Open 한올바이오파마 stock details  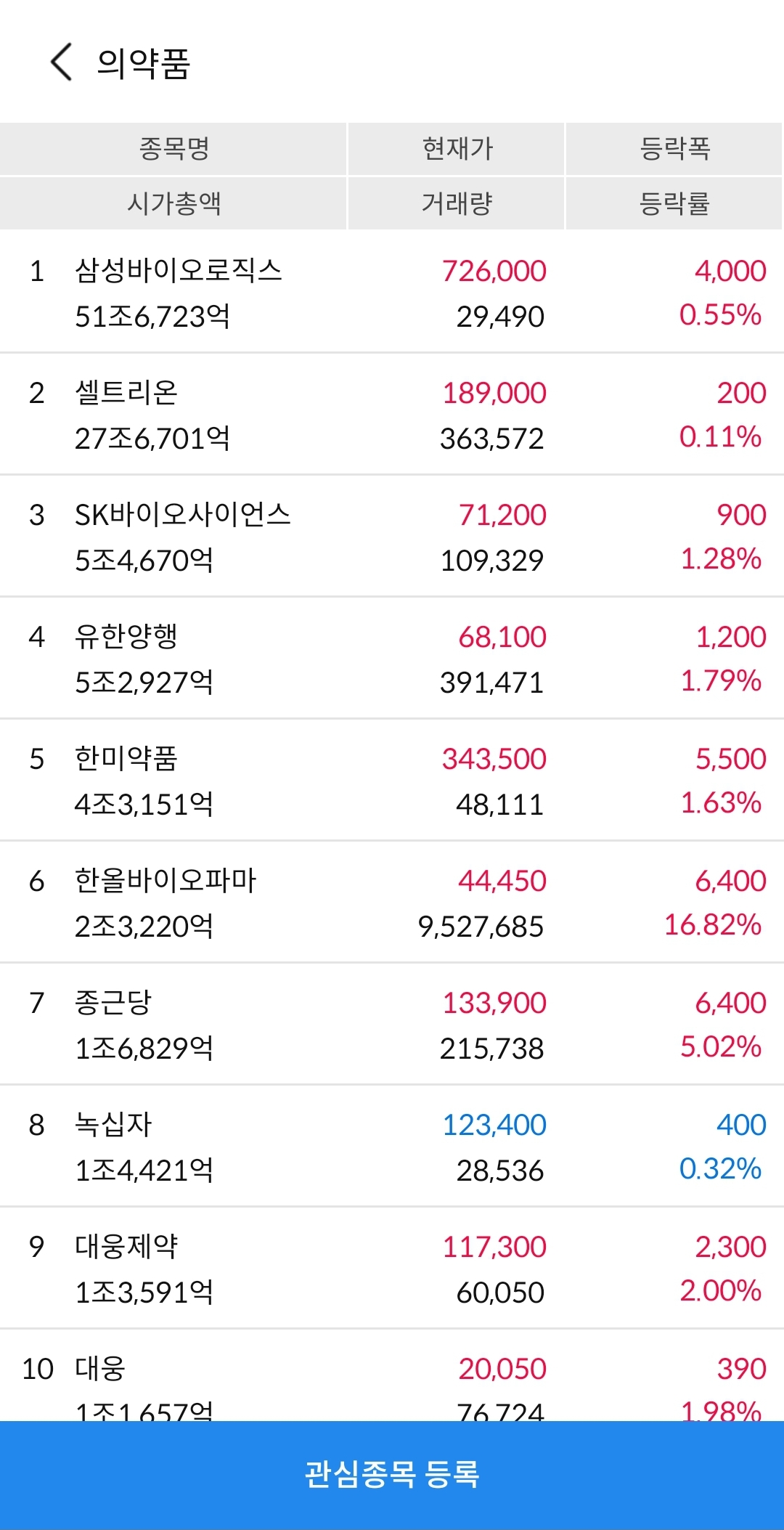point(392,903)
